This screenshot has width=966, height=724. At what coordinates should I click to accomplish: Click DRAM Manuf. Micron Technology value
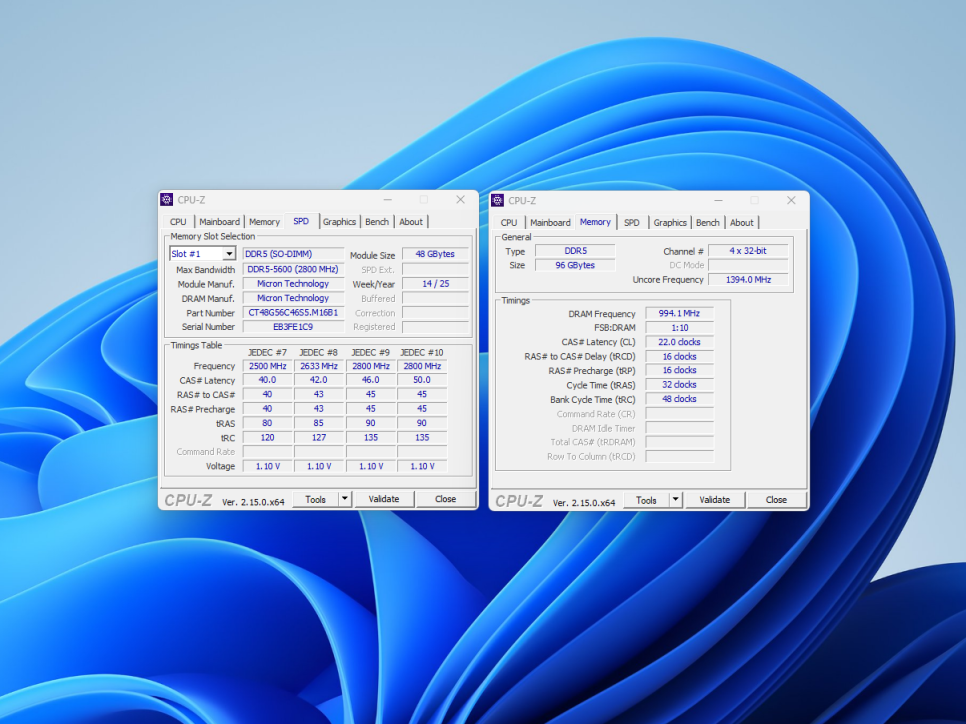(x=293, y=298)
